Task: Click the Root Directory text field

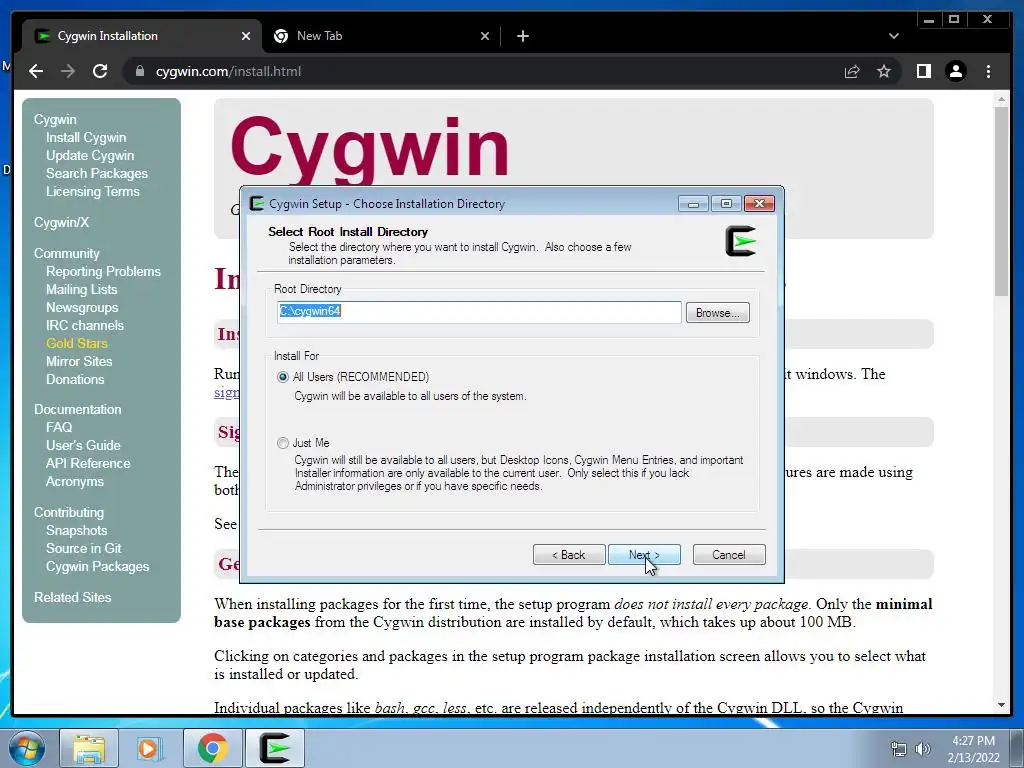Action: (479, 312)
